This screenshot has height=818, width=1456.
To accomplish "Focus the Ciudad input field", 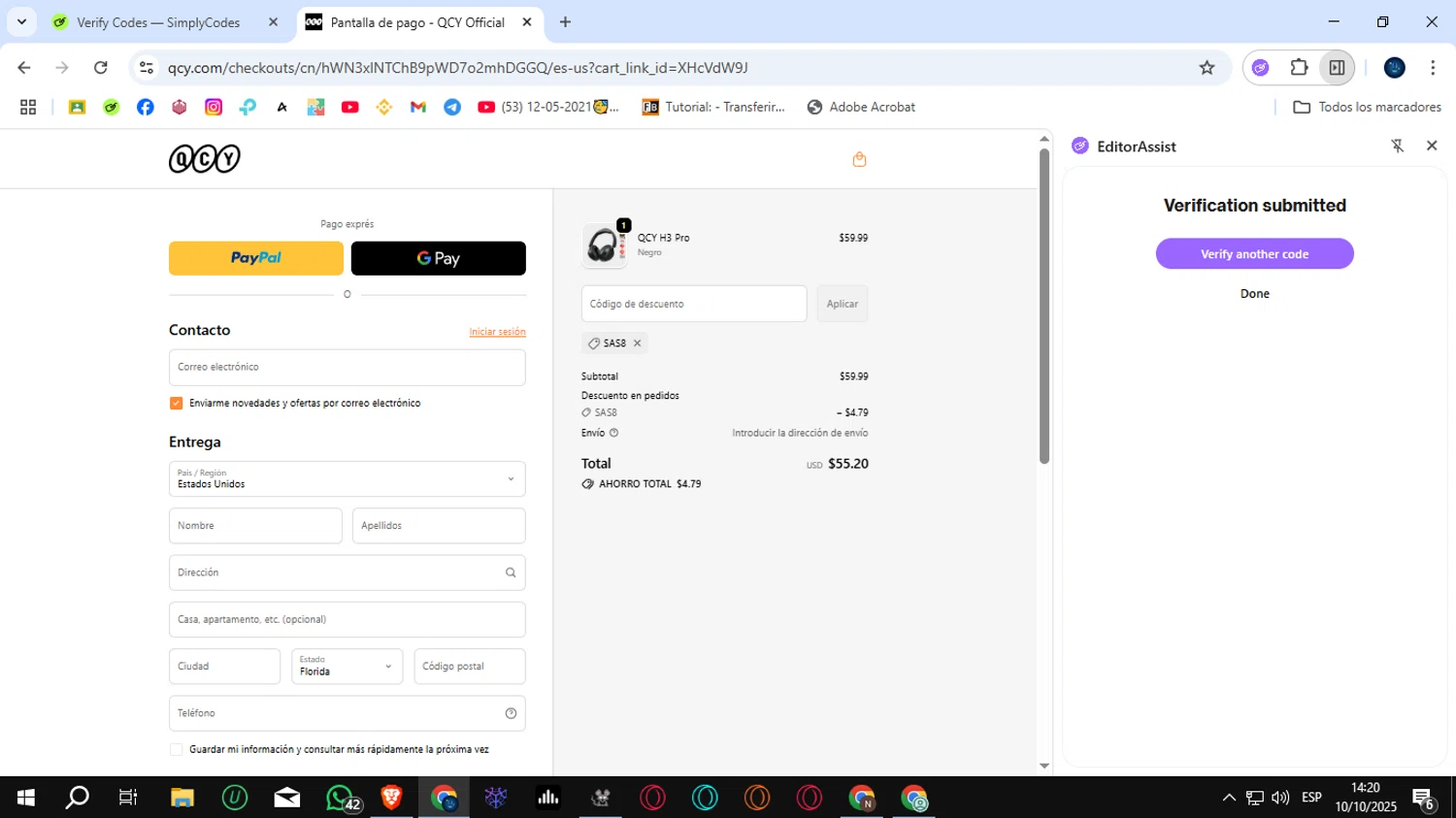I will [x=224, y=667].
